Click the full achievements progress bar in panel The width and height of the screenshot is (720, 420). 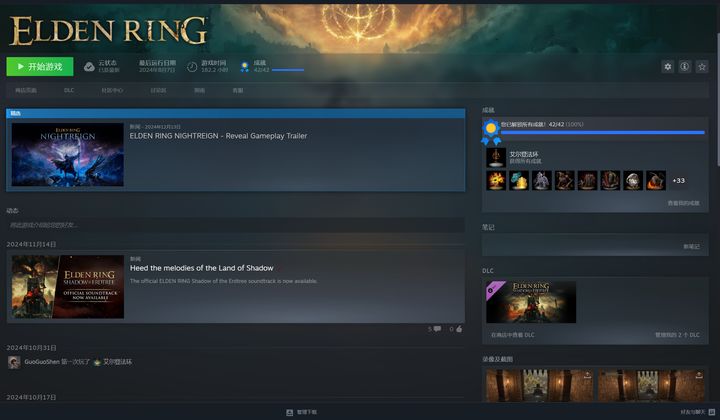tap(602, 133)
